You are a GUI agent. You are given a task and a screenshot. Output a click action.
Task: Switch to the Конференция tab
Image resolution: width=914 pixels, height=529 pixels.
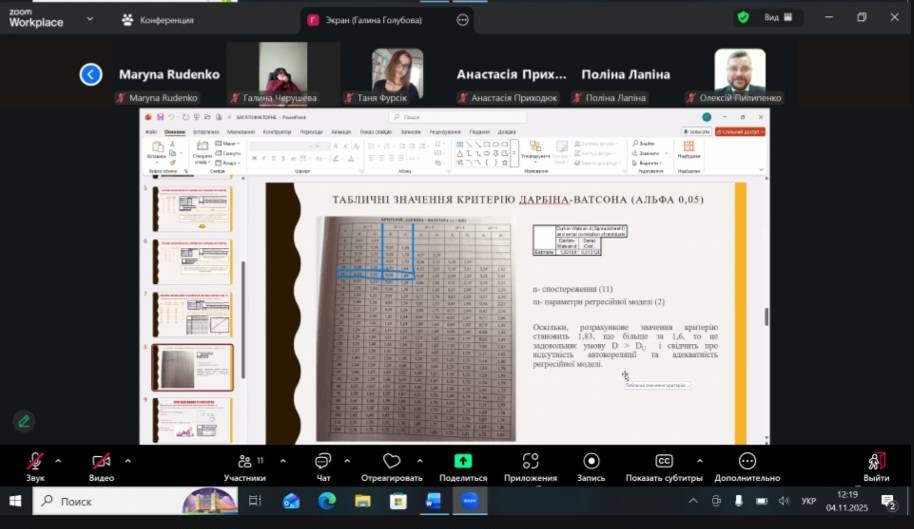point(158,20)
